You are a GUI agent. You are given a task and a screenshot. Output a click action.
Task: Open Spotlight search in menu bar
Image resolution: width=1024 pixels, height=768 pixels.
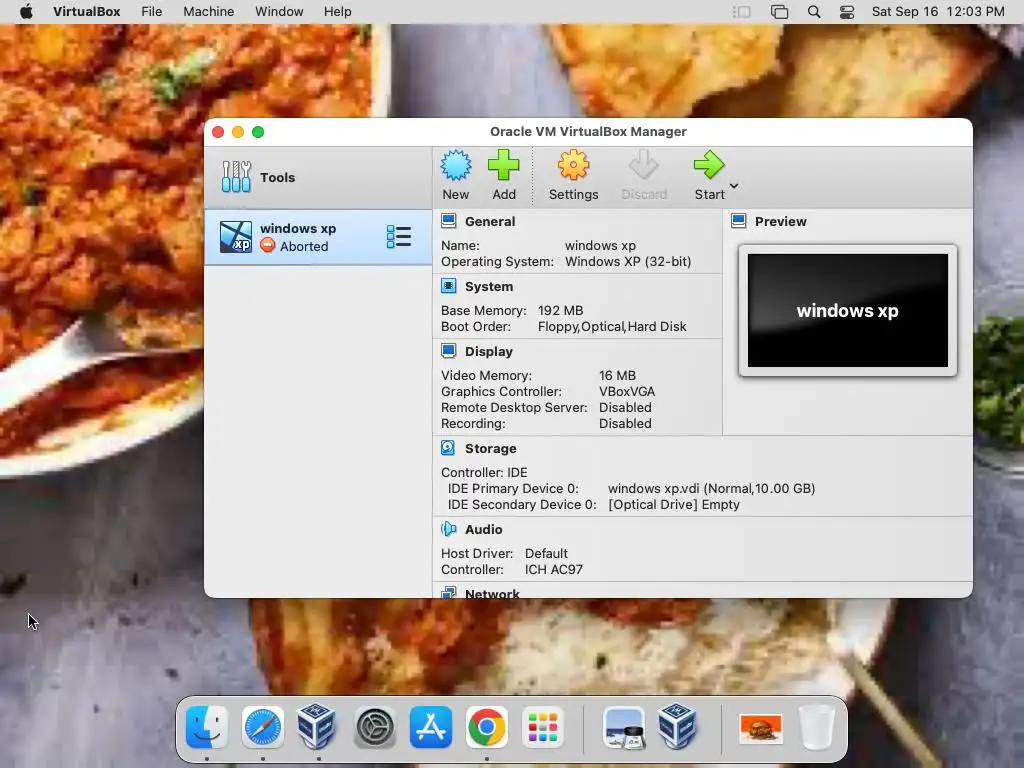click(x=814, y=12)
